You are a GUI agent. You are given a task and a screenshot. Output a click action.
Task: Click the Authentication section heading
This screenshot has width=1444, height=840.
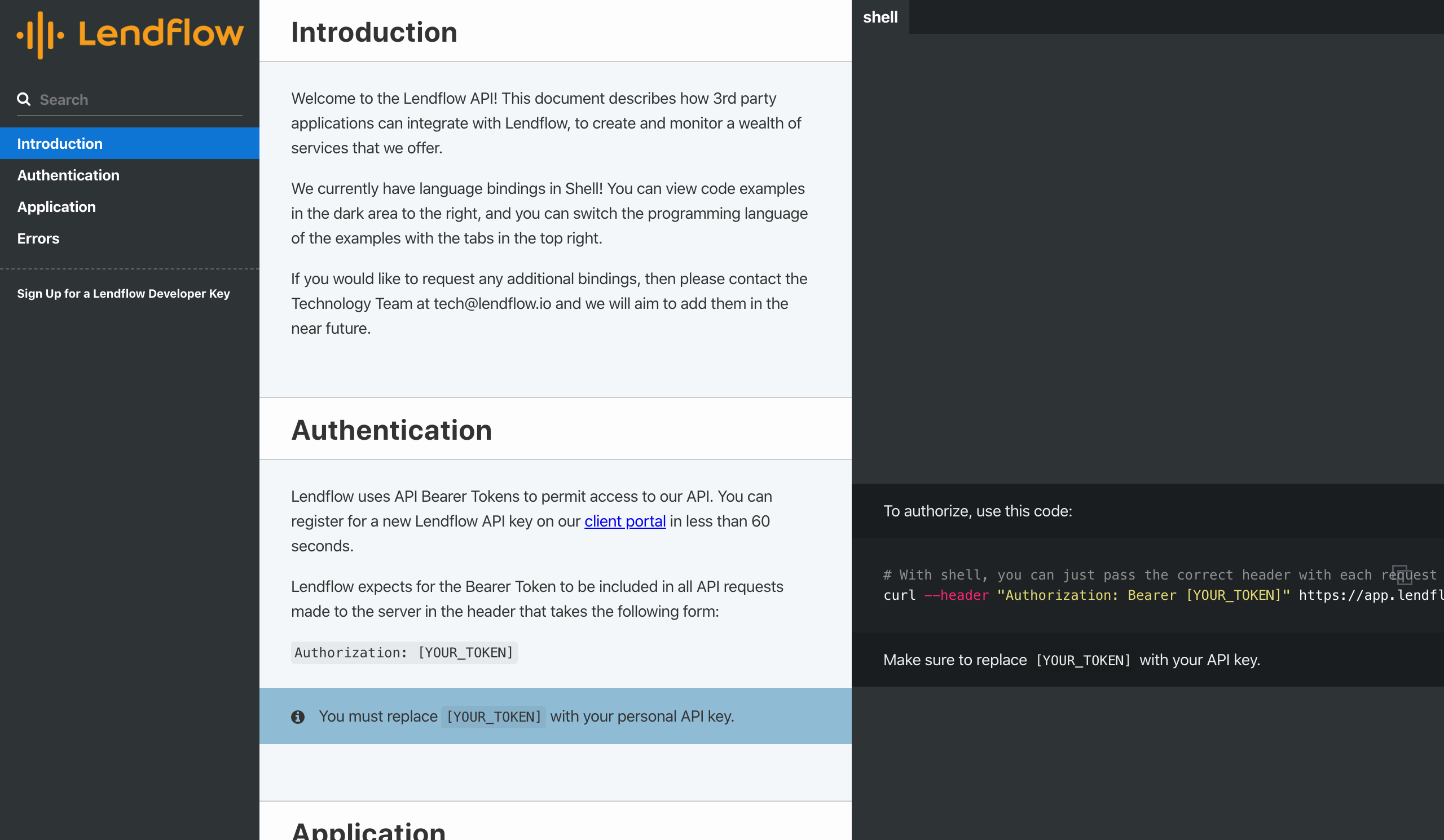click(x=391, y=430)
